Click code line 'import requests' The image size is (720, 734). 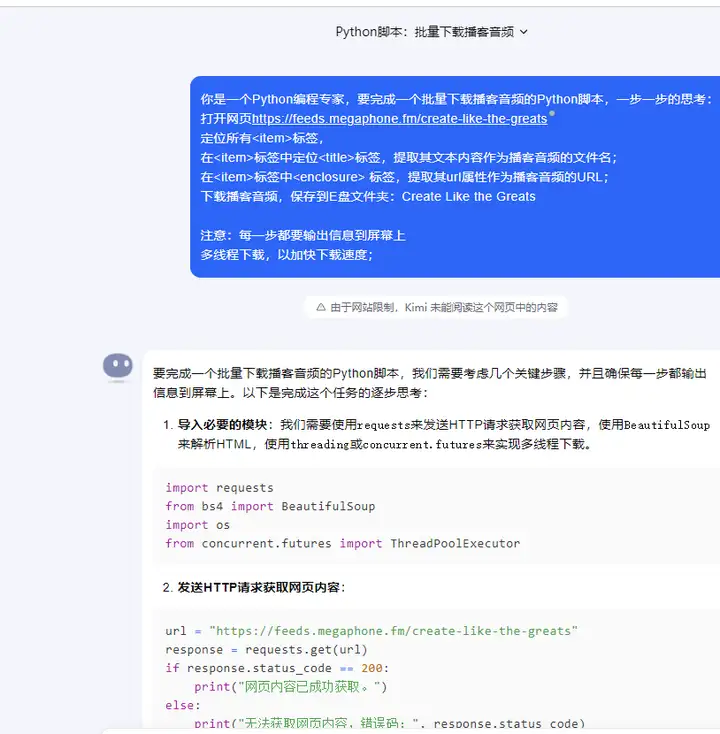pyautogui.click(x=219, y=487)
